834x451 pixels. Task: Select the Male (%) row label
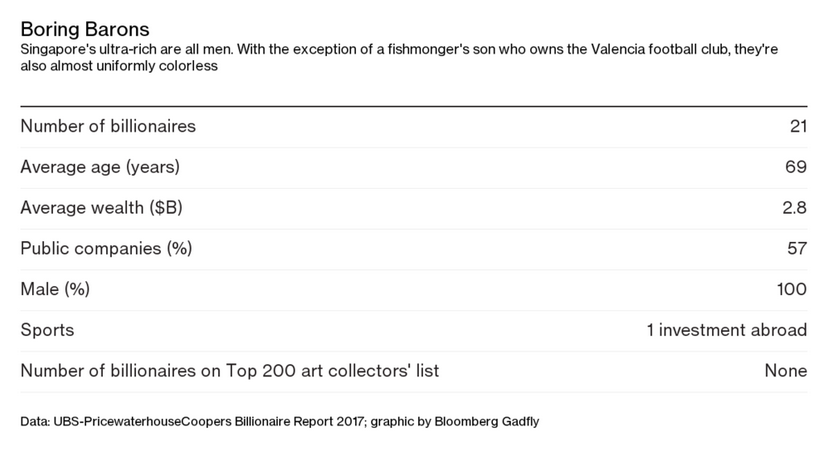tap(55, 289)
